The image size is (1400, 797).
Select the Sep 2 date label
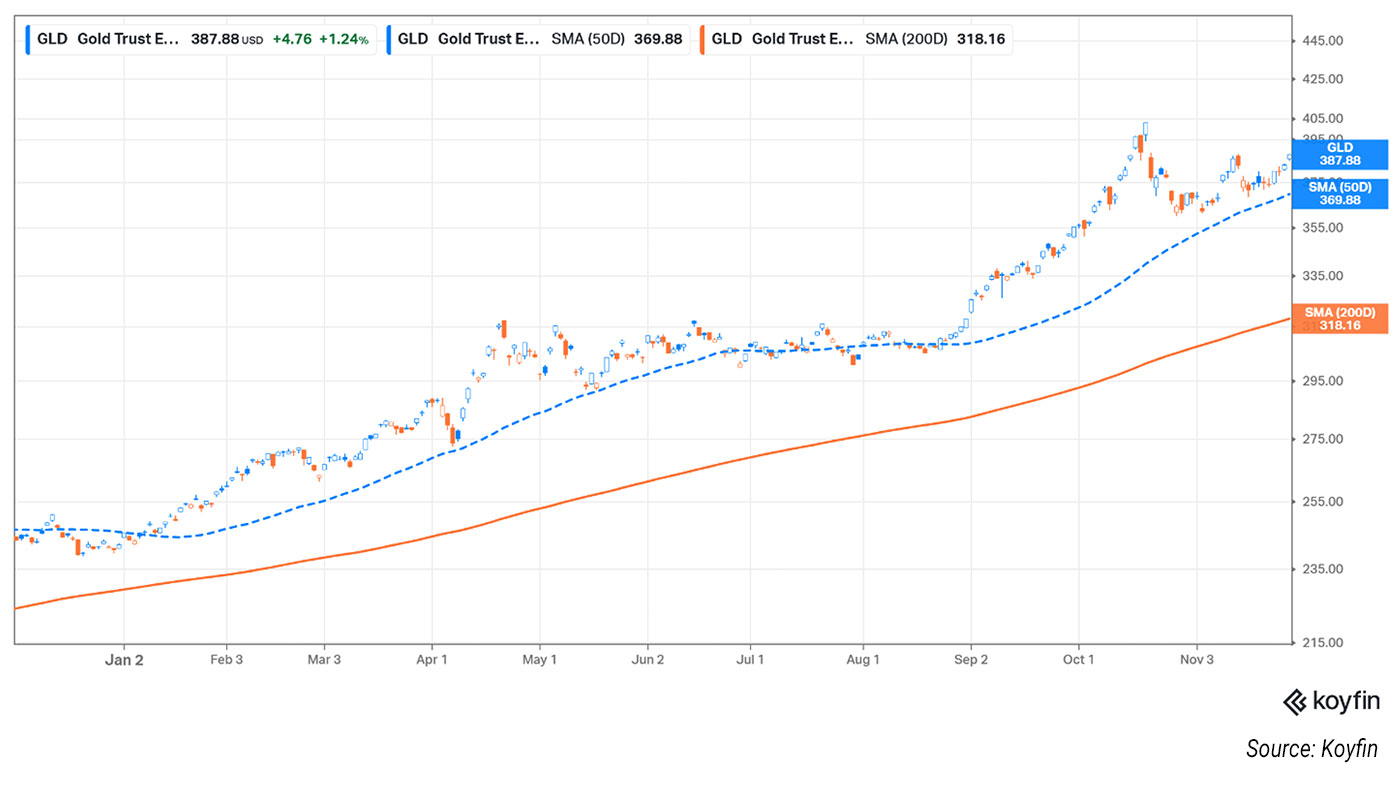971,660
